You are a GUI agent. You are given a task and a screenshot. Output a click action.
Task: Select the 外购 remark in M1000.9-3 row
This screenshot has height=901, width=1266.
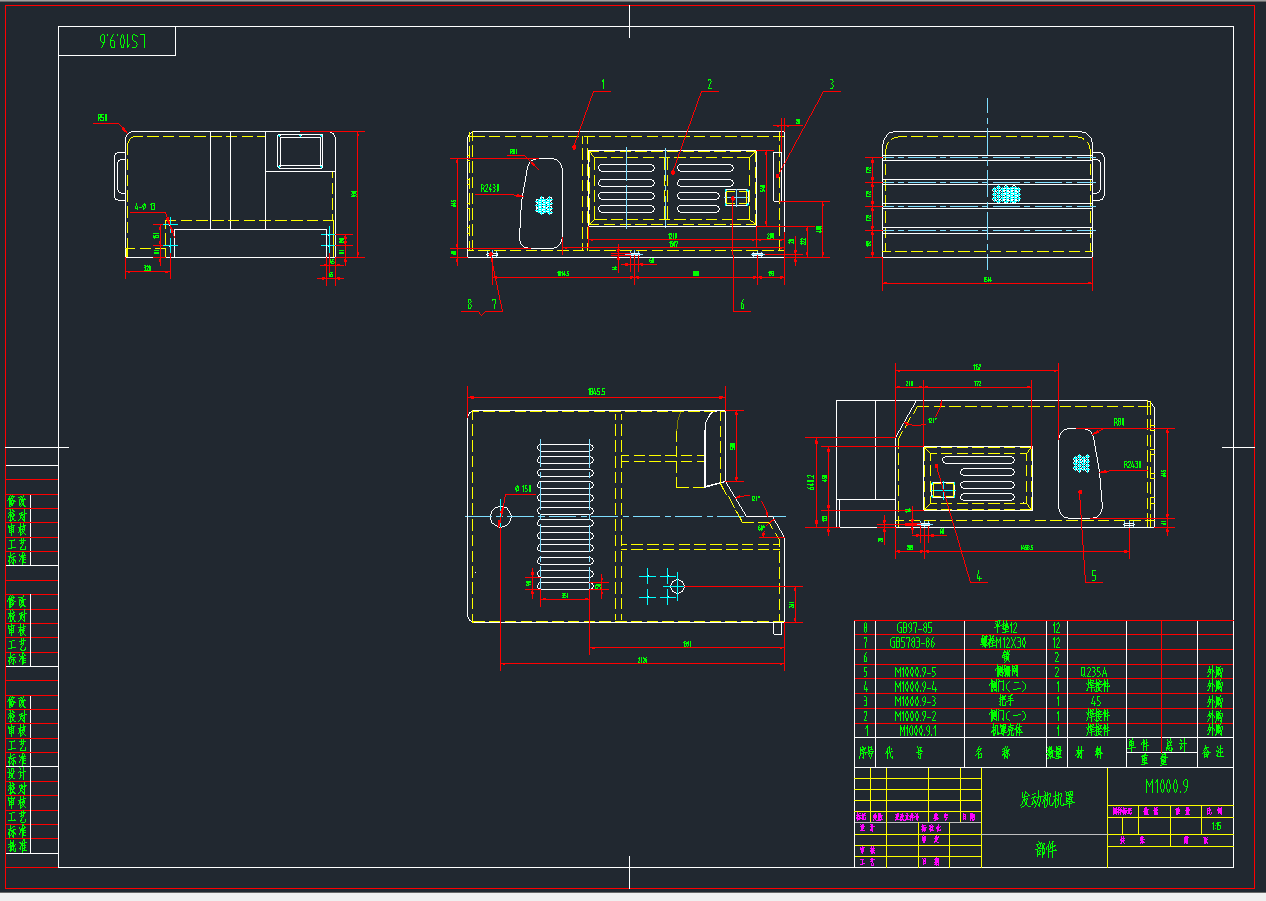click(1215, 701)
